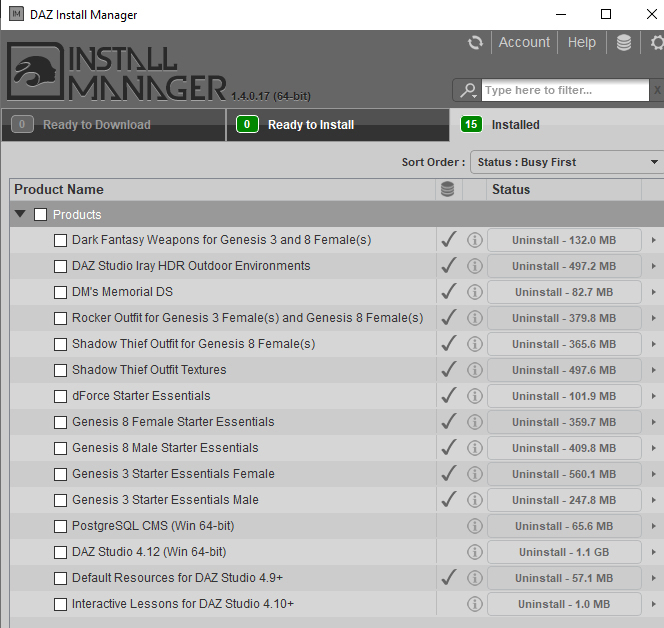The image size is (664, 628).
Task: Show info for Shadow Thief Outfit Textures
Action: (475, 370)
